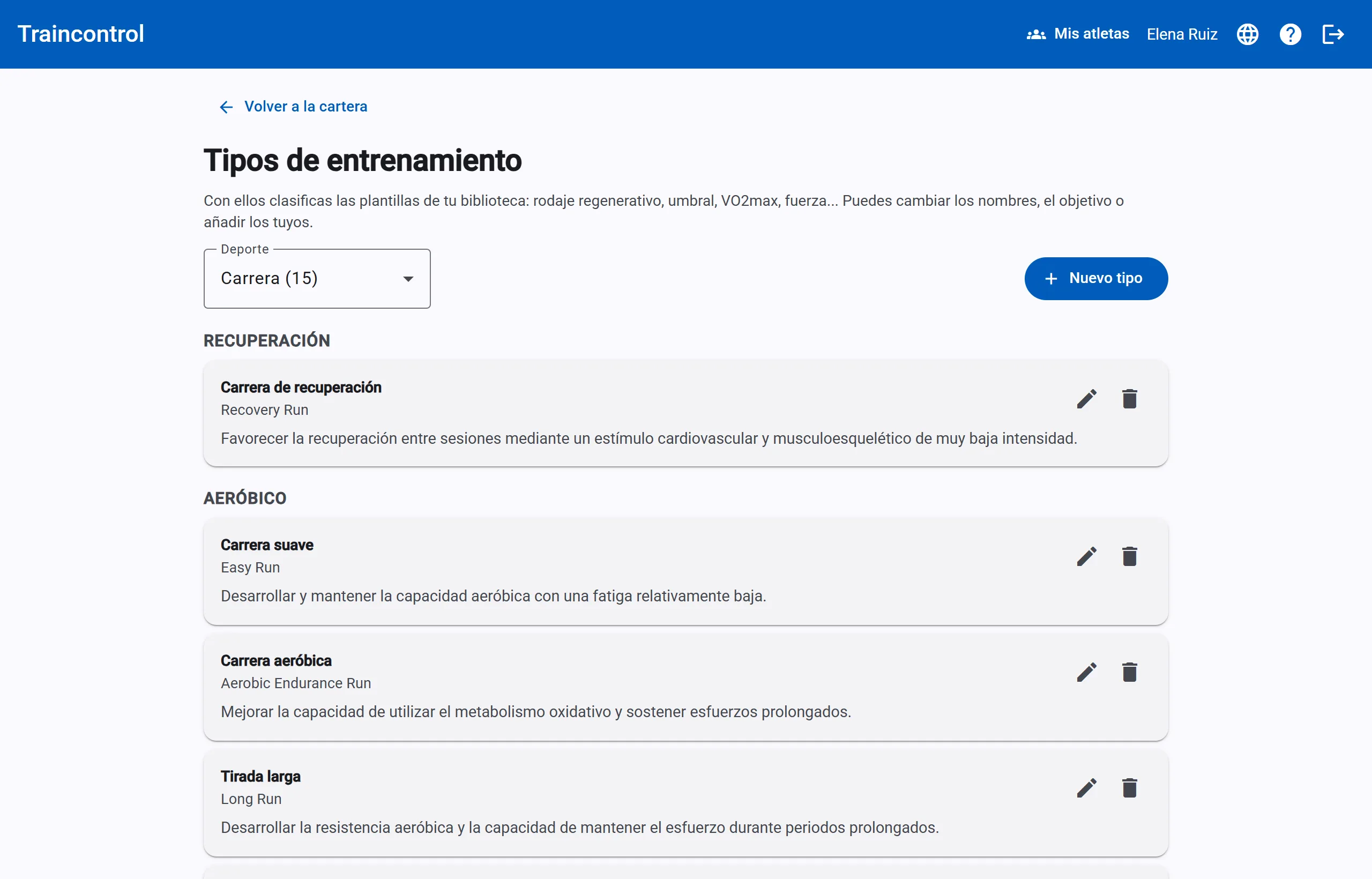Viewport: 1372px width, 879px height.
Task: Click the Tipos de entrenamiento page heading
Action: click(x=362, y=160)
